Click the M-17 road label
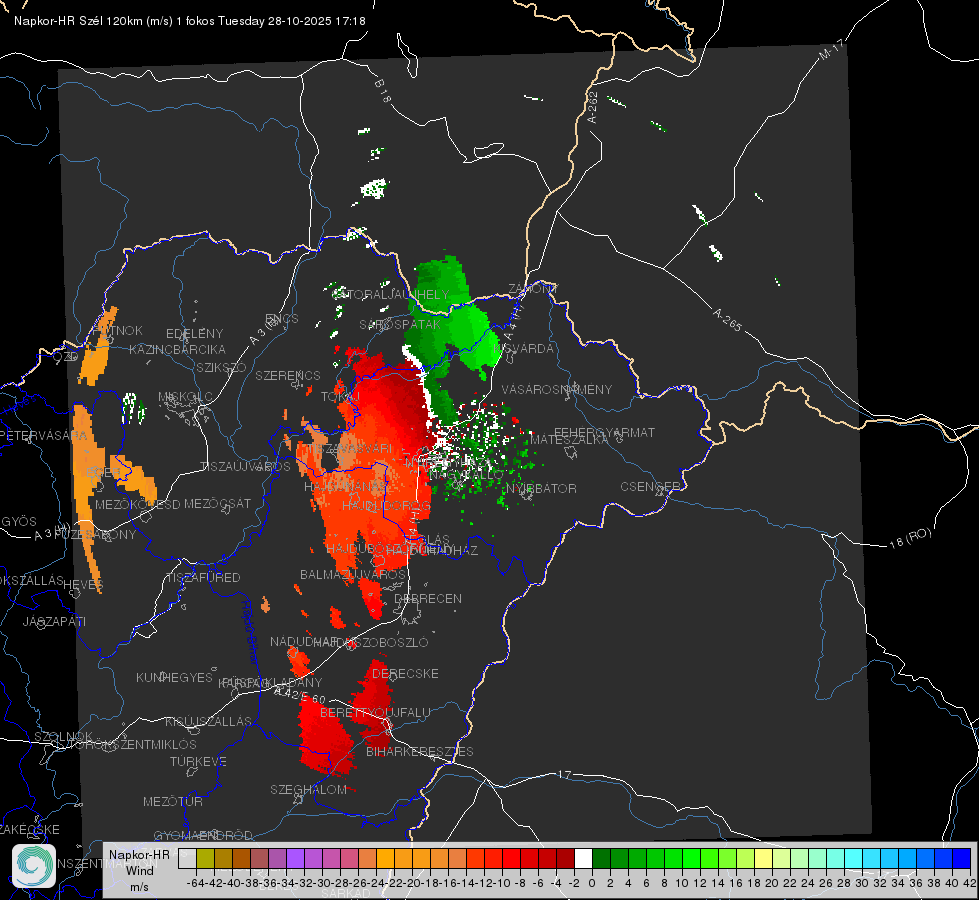The image size is (979, 900). 832,49
